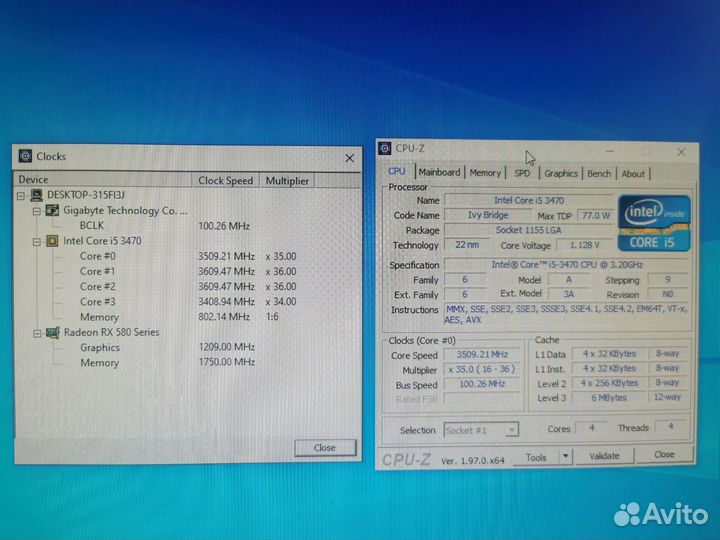720x540 pixels.
Task: Open the About tab
Action: [633, 174]
